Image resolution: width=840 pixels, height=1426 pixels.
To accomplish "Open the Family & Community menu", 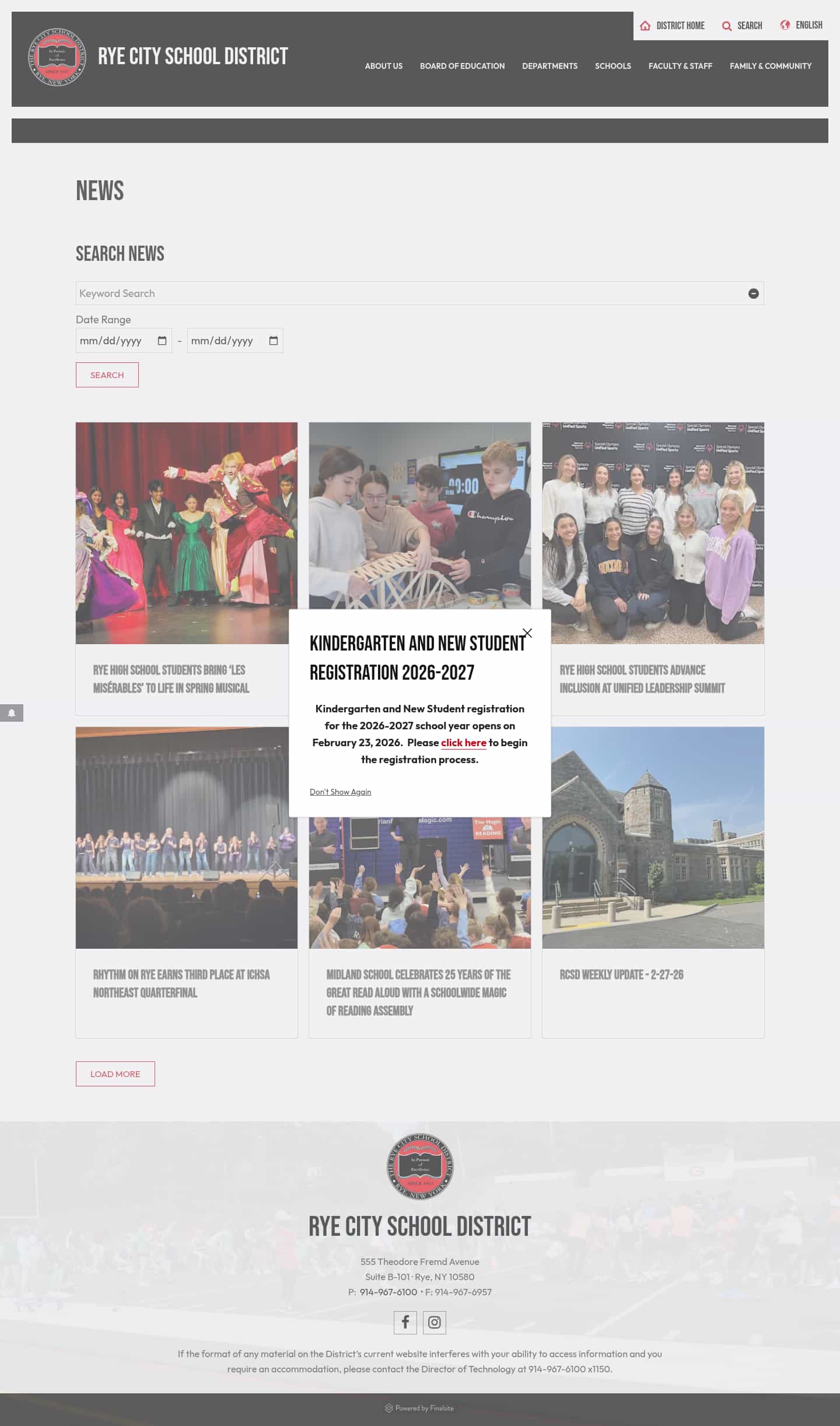I will pyautogui.click(x=771, y=66).
